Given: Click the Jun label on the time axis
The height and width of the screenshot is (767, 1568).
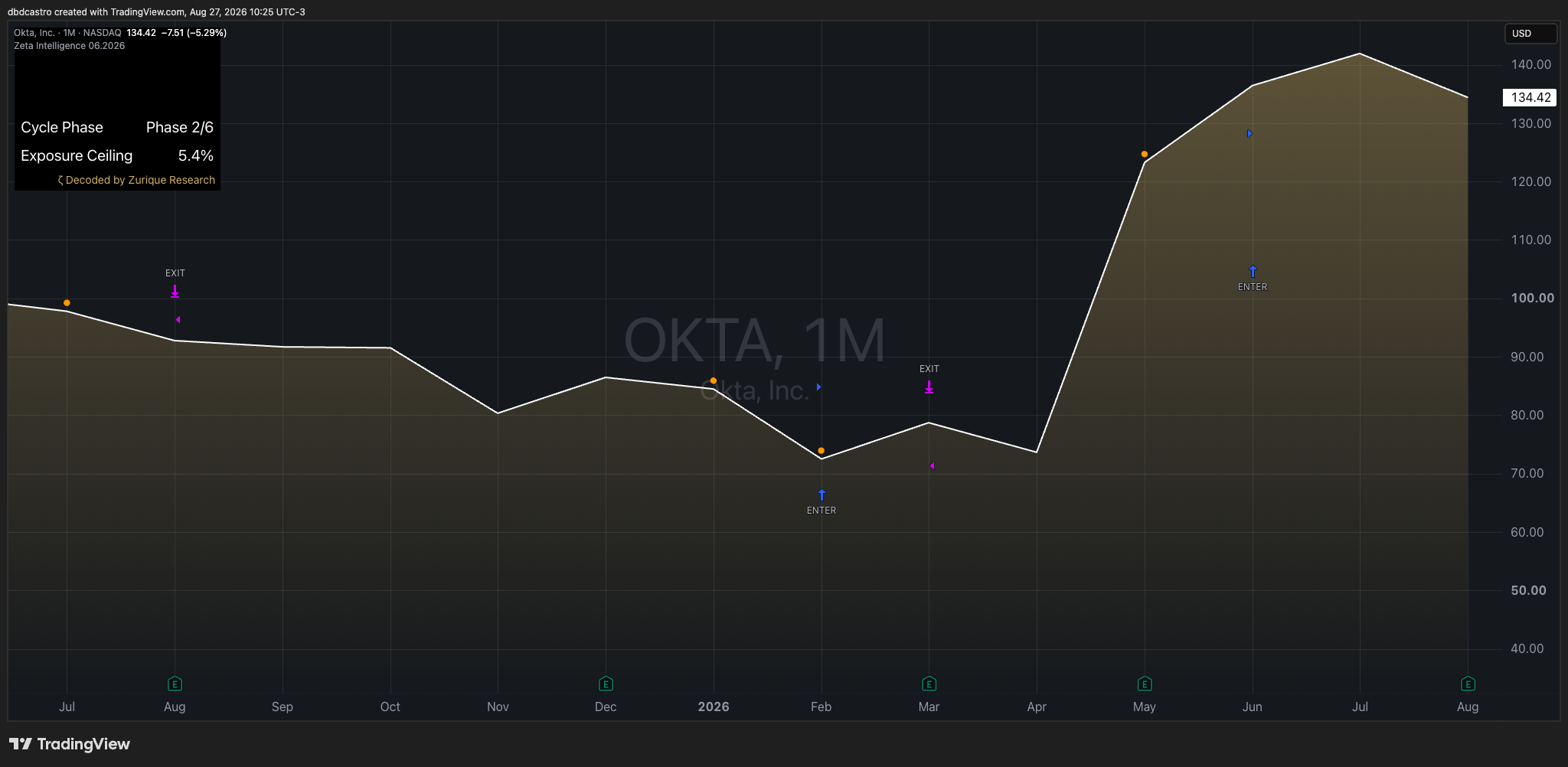Looking at the screenshot, I should (1253, 707).
